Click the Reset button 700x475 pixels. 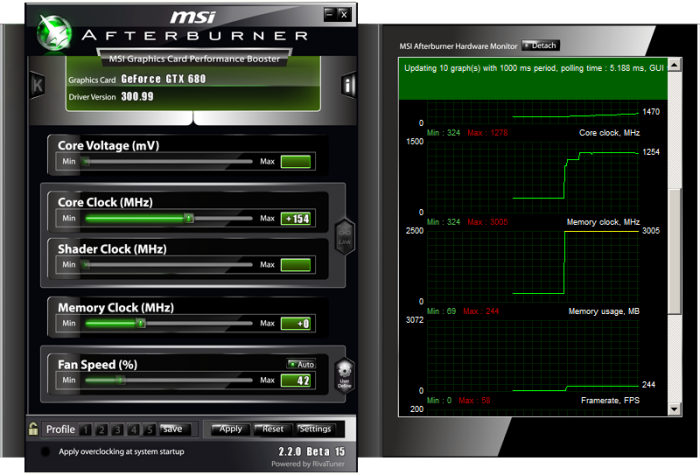(270, 429)
